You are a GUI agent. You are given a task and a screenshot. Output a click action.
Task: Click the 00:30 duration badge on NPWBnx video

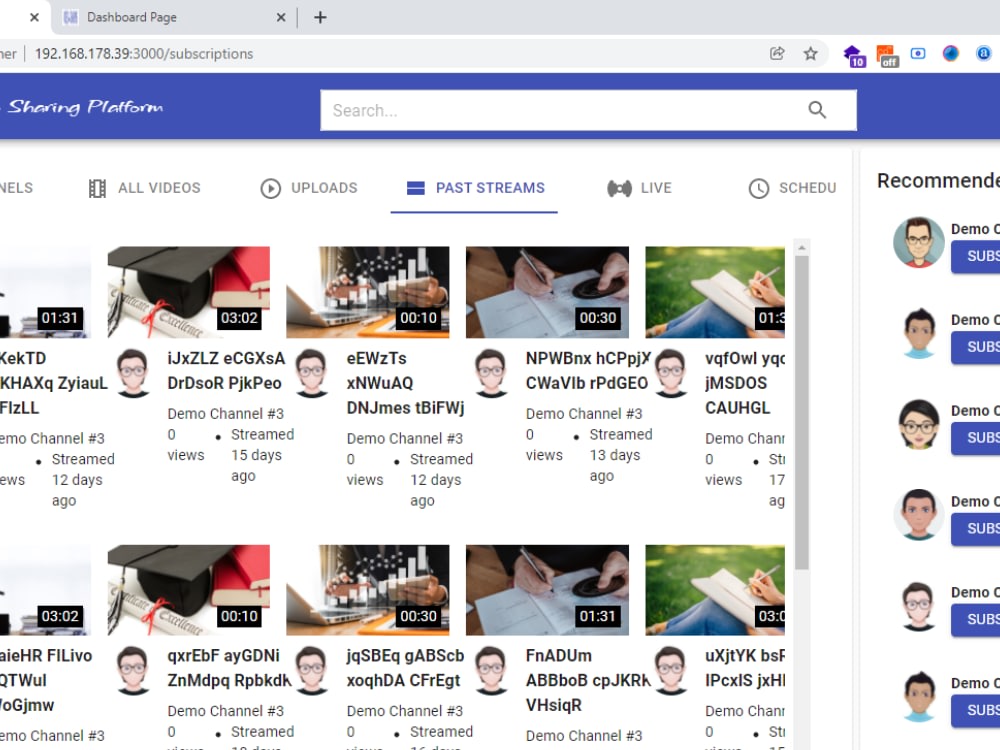pyautogui.click(x=598, y=318)
